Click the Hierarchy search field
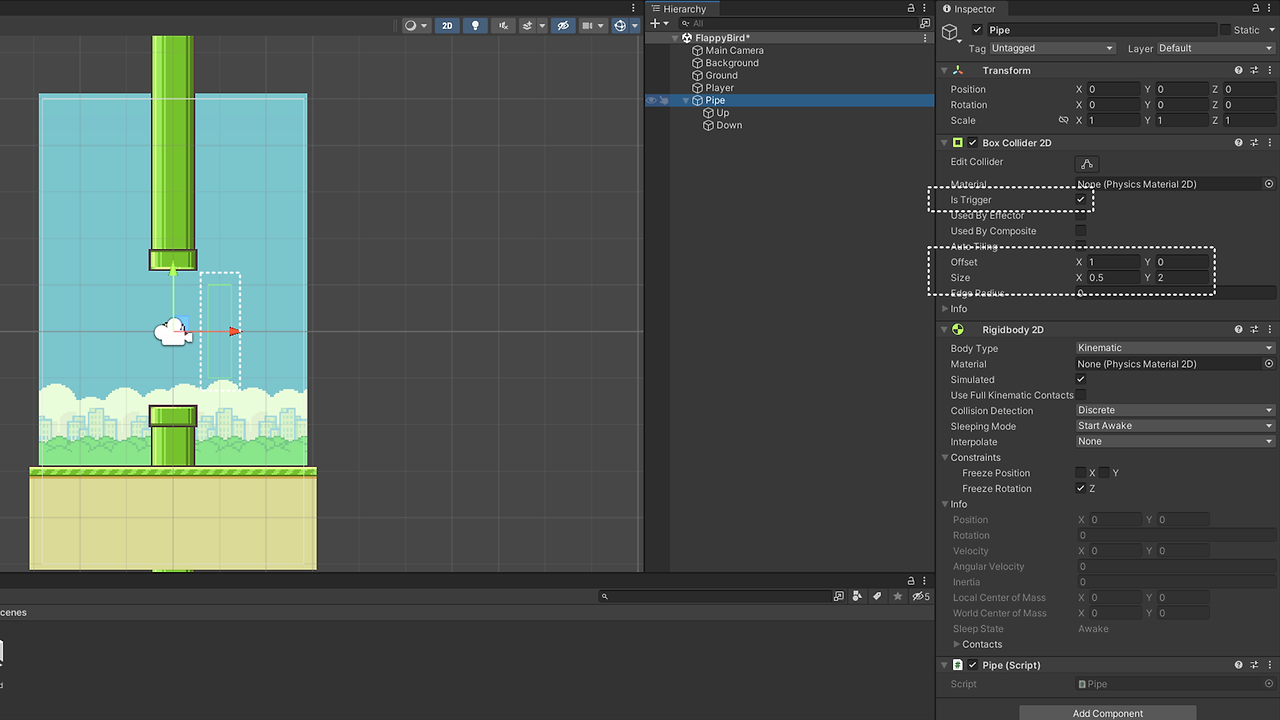The width and height of the screenshot is (1280, 720). point(798,23)
